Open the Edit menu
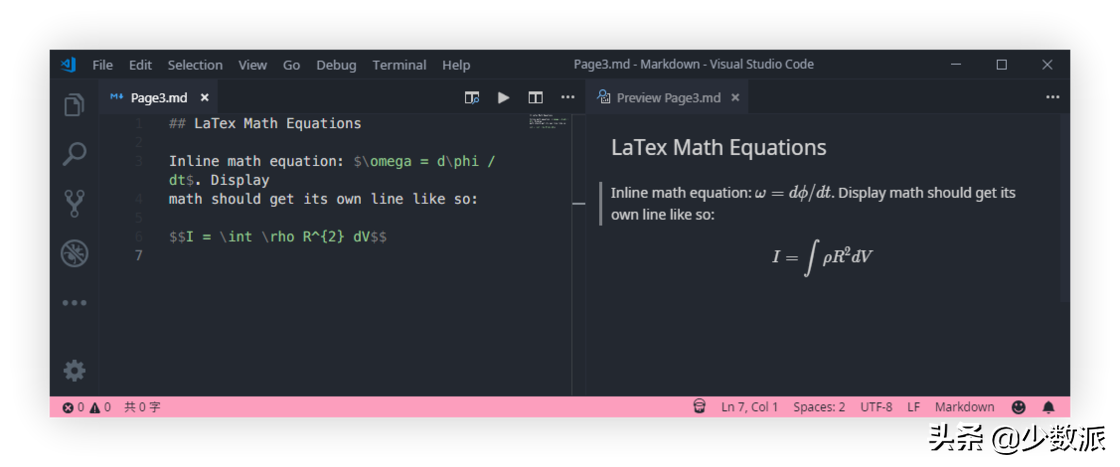 [140, 65]
